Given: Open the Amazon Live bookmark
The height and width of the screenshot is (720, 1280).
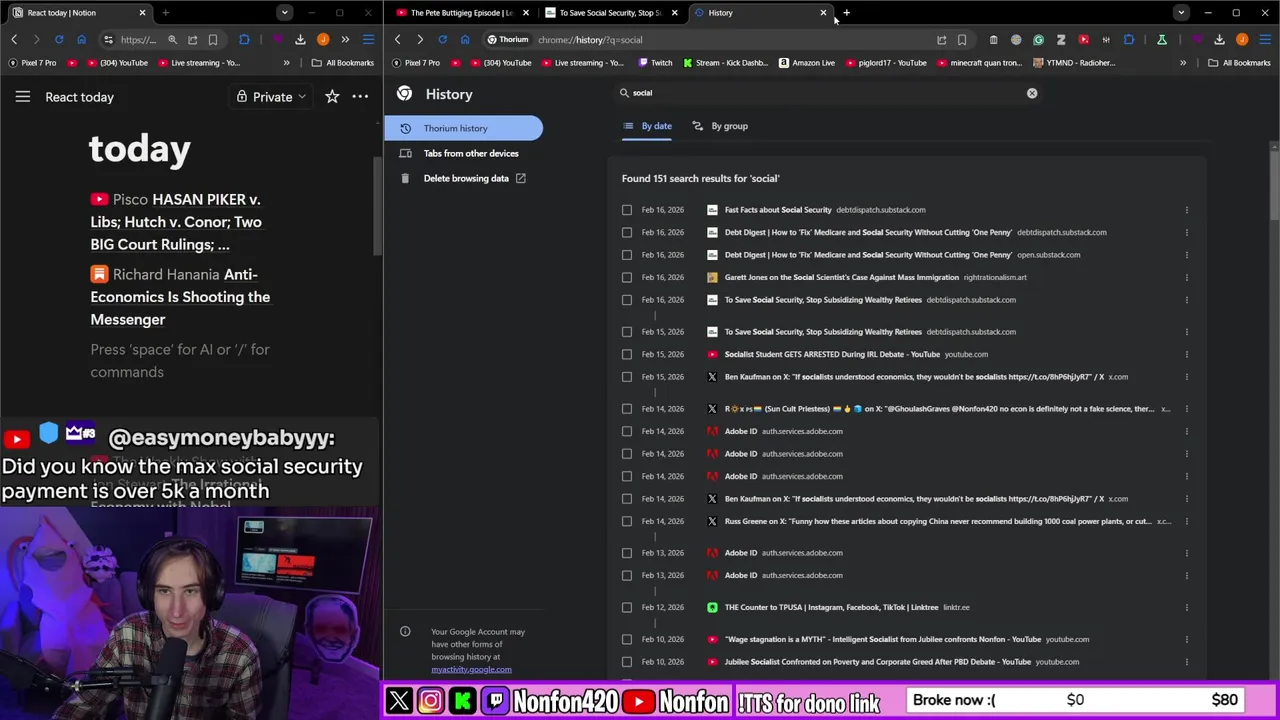Looking at the screenshot, I should [807, 62].
